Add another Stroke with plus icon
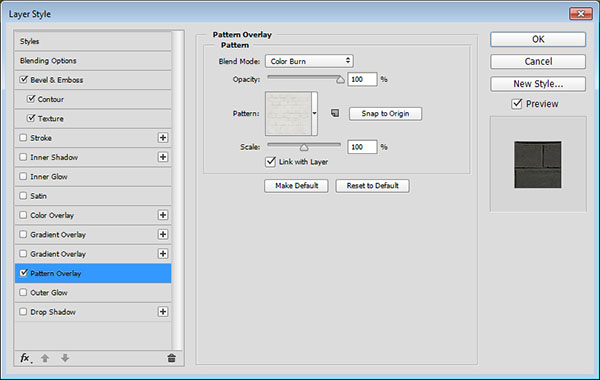 163,138
